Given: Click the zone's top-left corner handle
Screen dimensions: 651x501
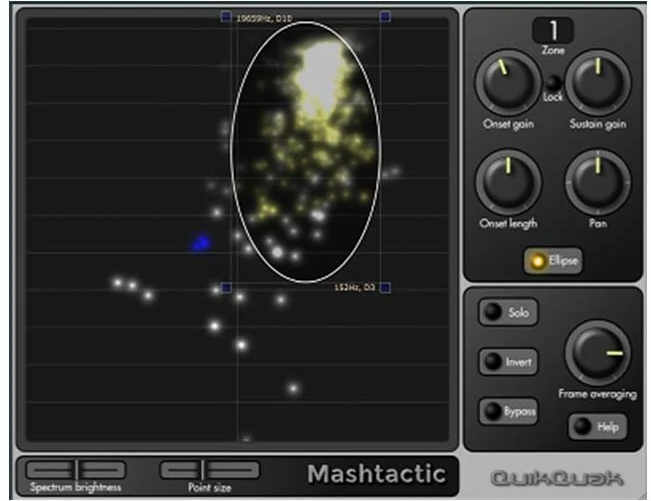Looking at the screenshot, I should point(226,17).
